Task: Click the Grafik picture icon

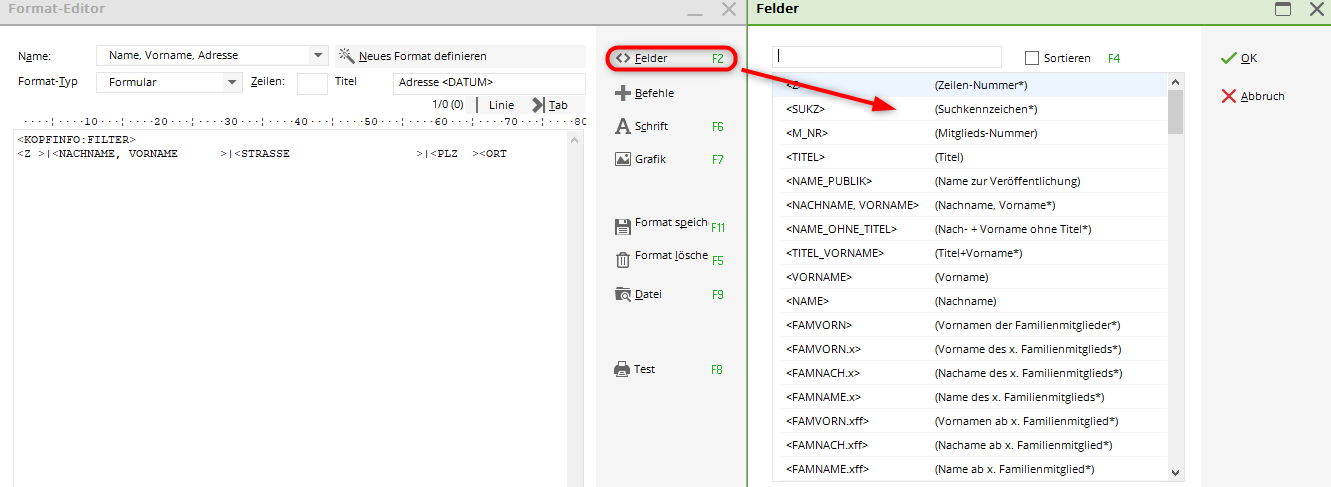Action: pos(622,159)
